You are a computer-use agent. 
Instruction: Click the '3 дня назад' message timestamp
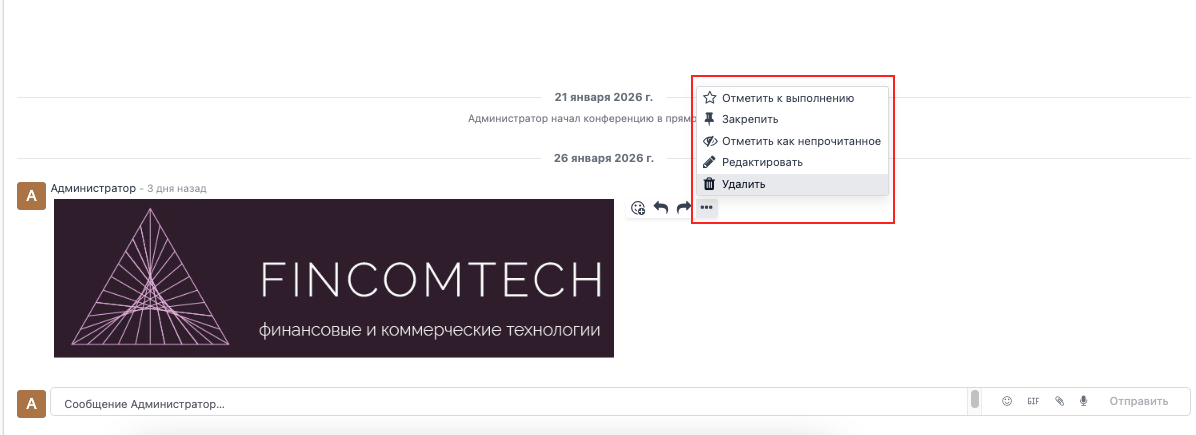coord(176,188)
